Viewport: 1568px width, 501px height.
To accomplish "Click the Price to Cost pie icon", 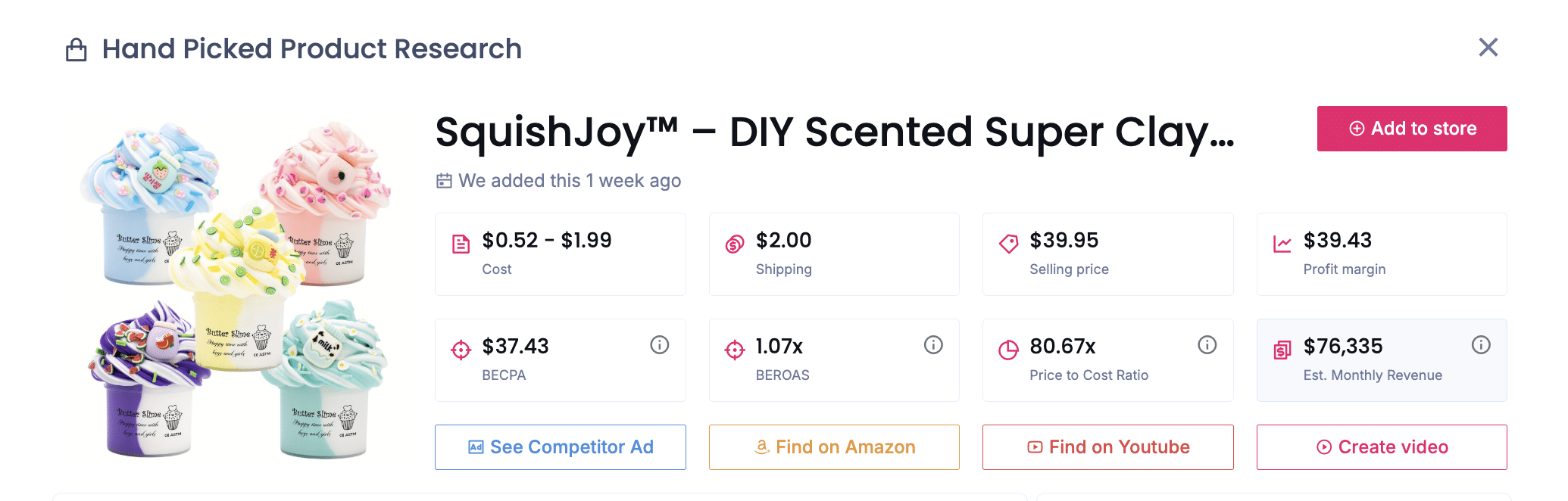I will (x=1008, y=350).
